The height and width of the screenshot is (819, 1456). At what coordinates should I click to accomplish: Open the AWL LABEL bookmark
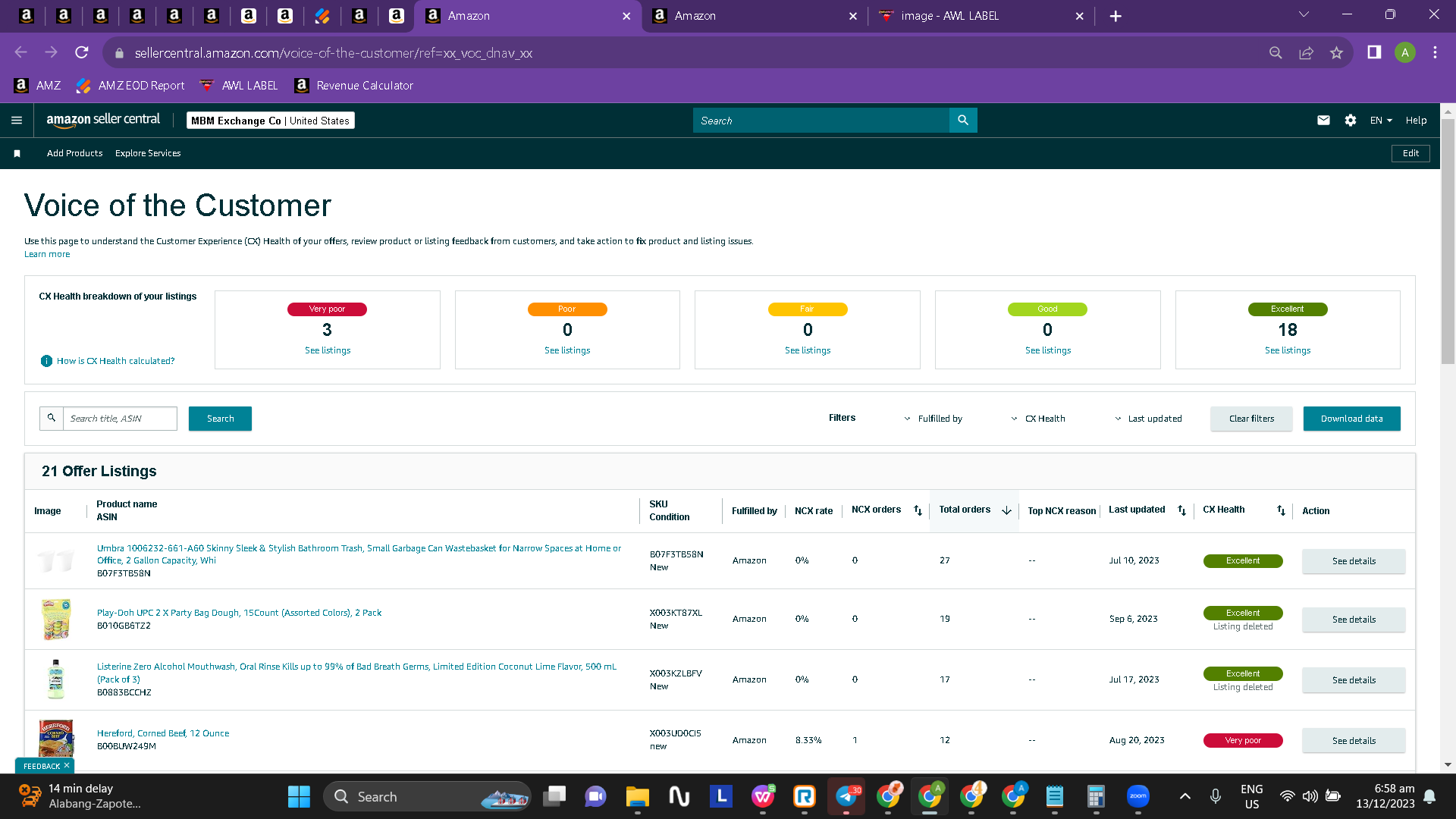[x=239, y=86]
